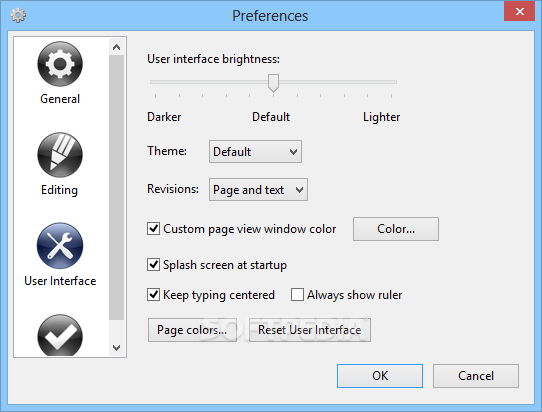The image size is (542, 412).
Task: Click the category list scrollbar thumb
Action: 116,187
